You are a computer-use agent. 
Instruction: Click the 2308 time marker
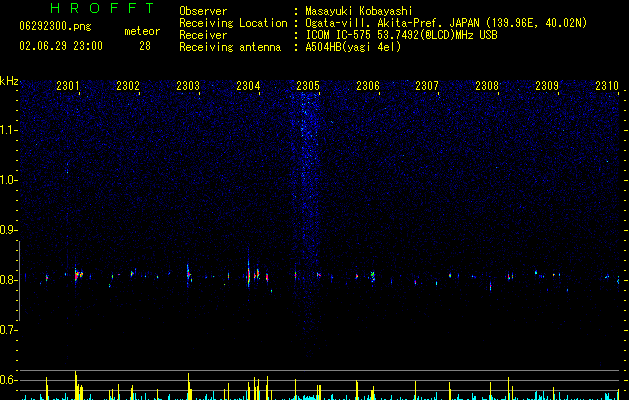click(x=487, y=85)
